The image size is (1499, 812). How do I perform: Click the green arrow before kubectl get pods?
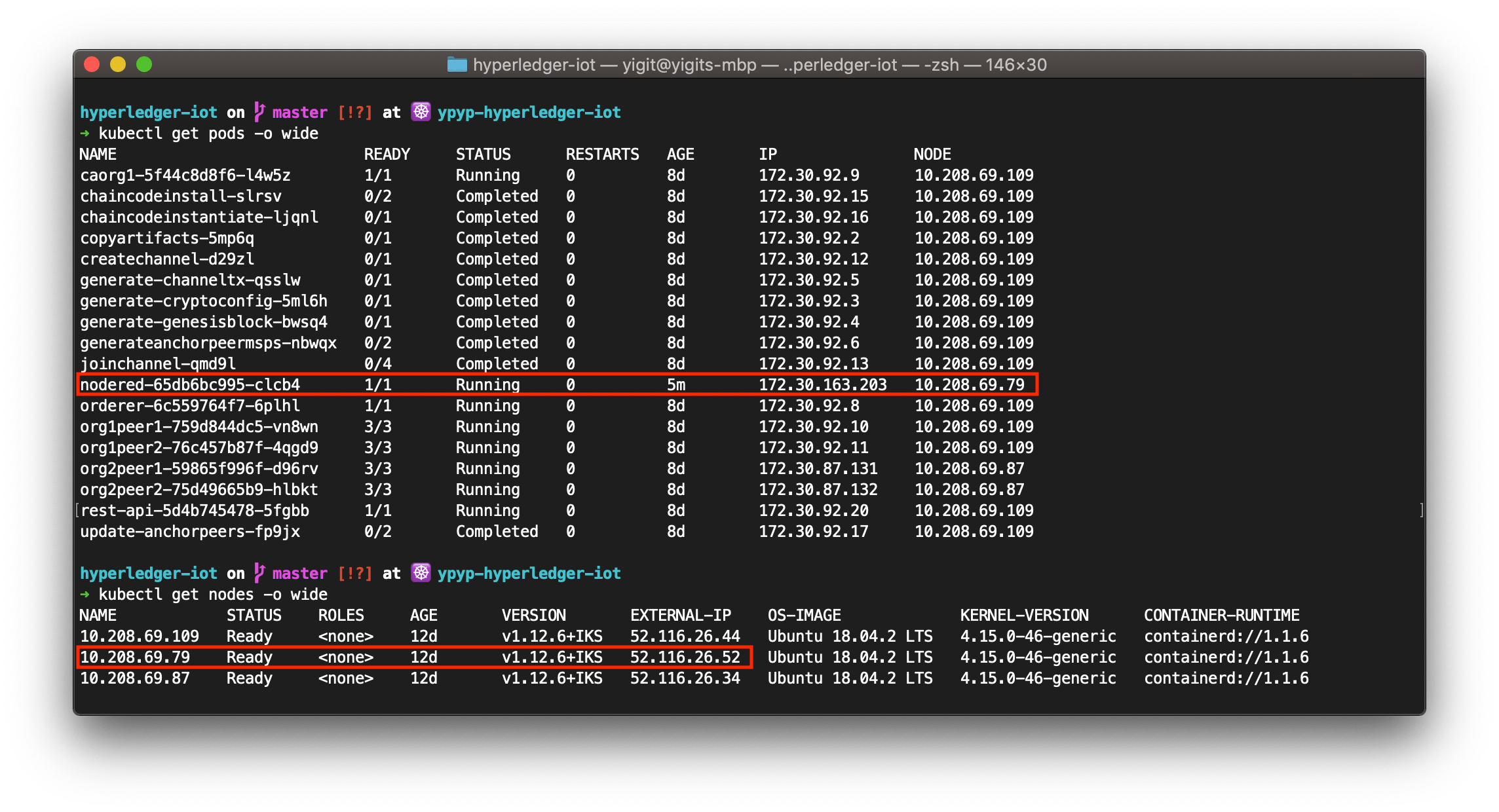pos(85,134)
